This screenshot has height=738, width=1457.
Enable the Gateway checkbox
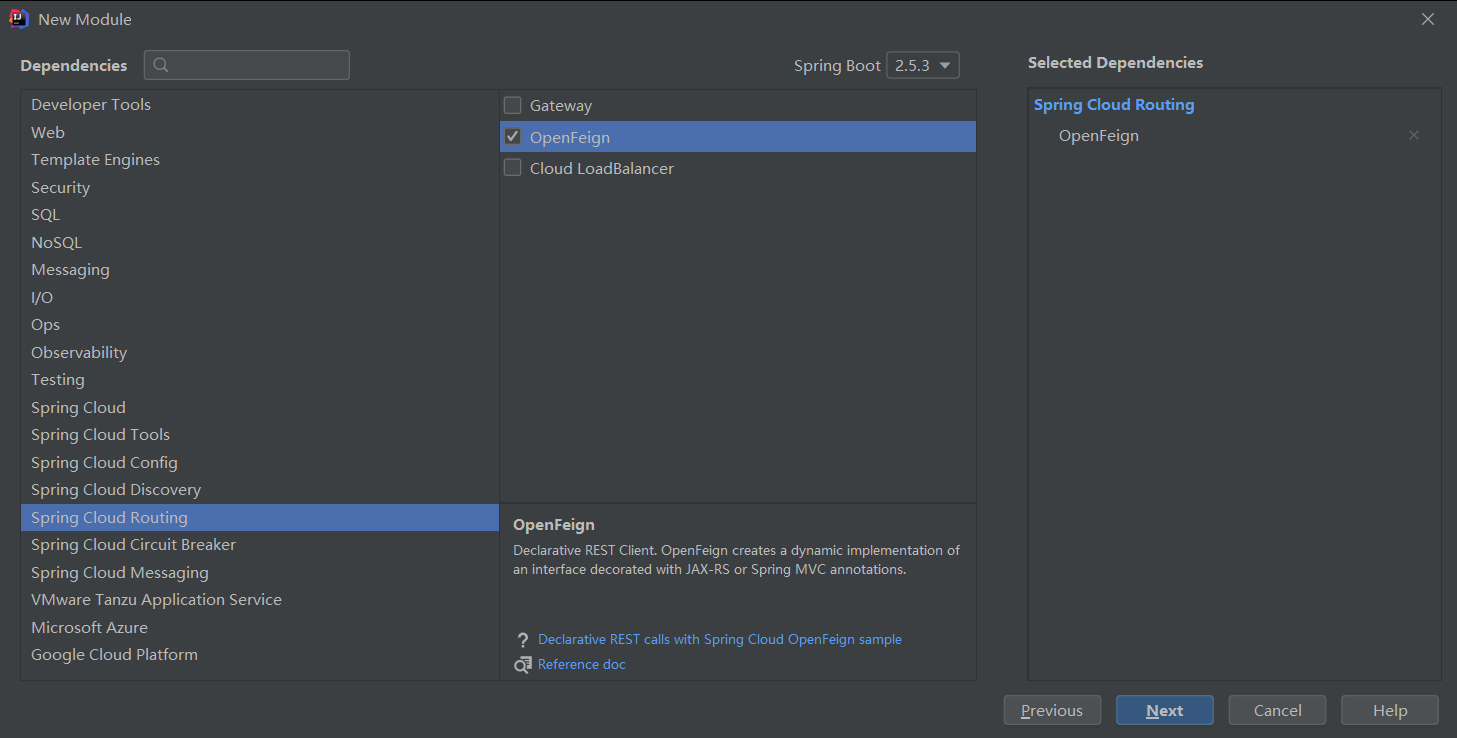pos(512,105)
